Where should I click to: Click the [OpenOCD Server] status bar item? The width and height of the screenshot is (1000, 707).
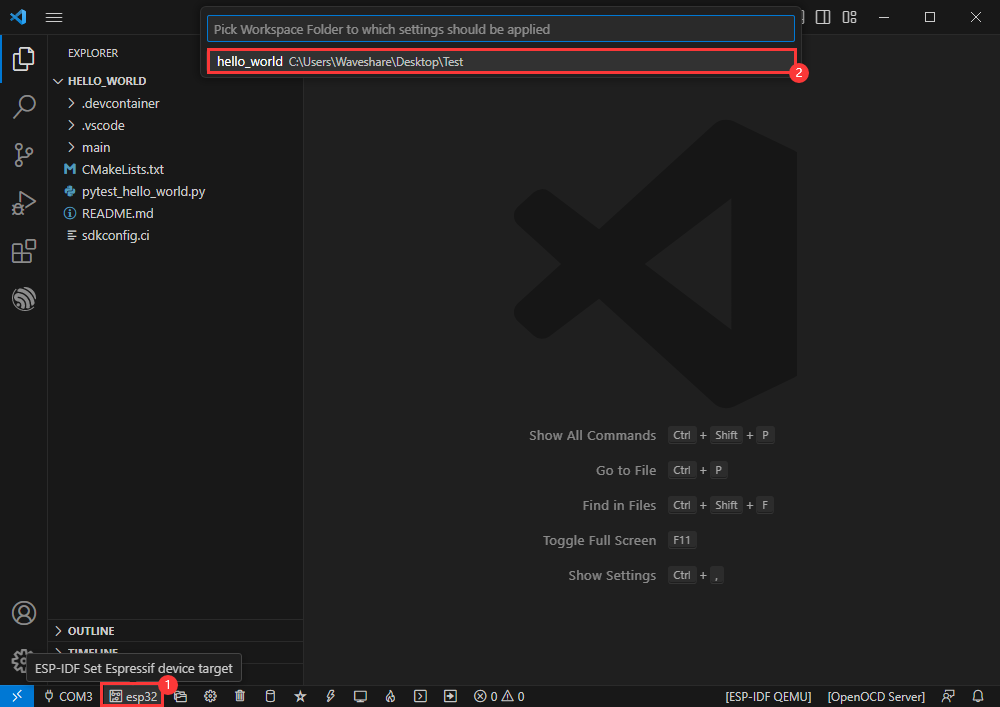(x=876, y=697)
